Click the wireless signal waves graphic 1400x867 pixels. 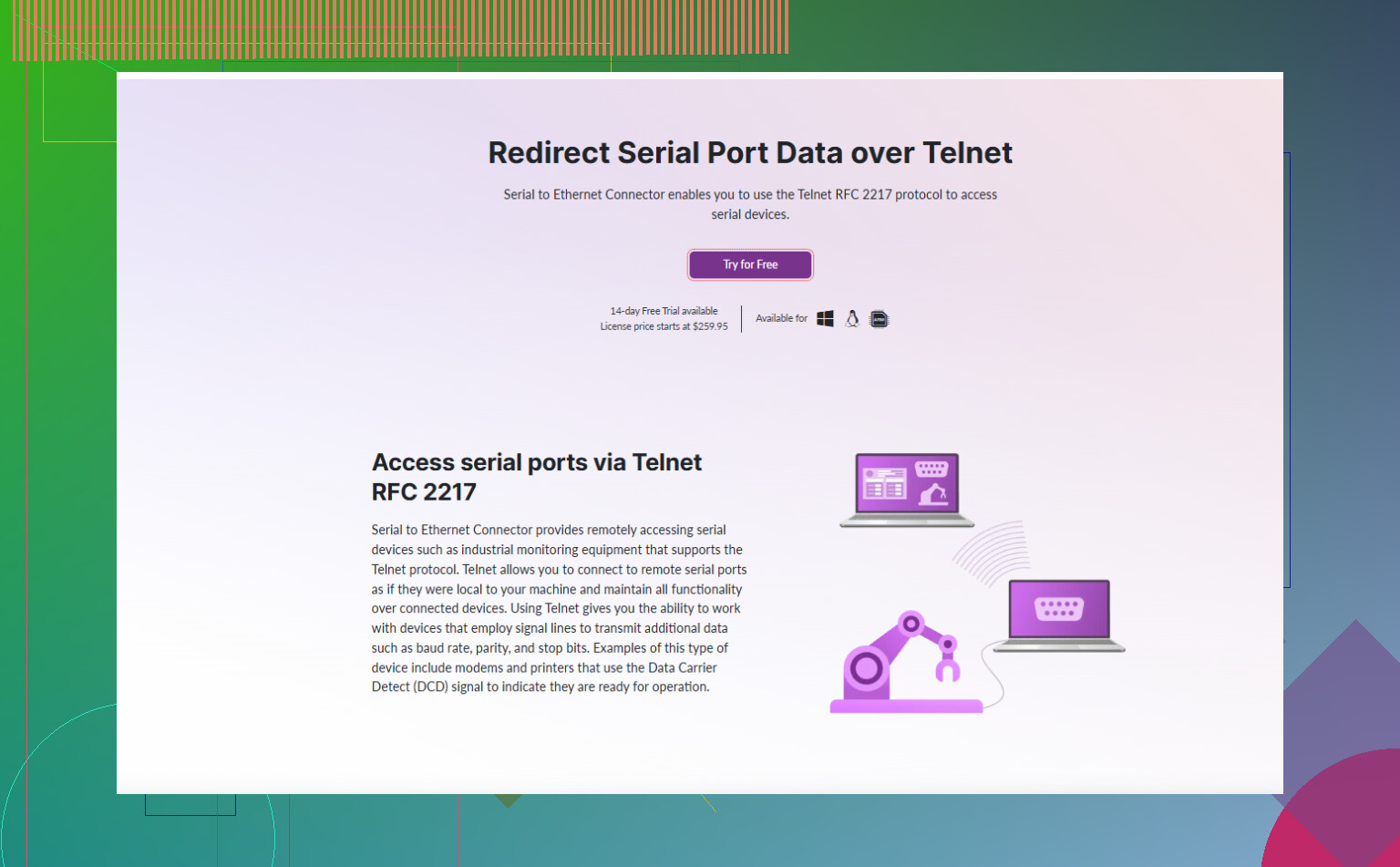993,552
